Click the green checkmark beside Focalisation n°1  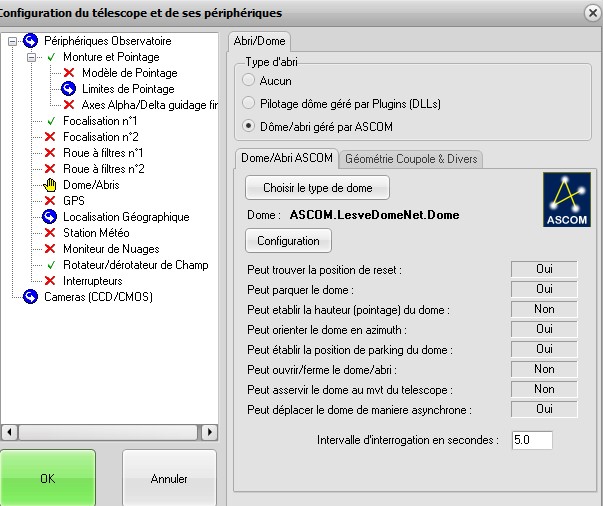50,121
